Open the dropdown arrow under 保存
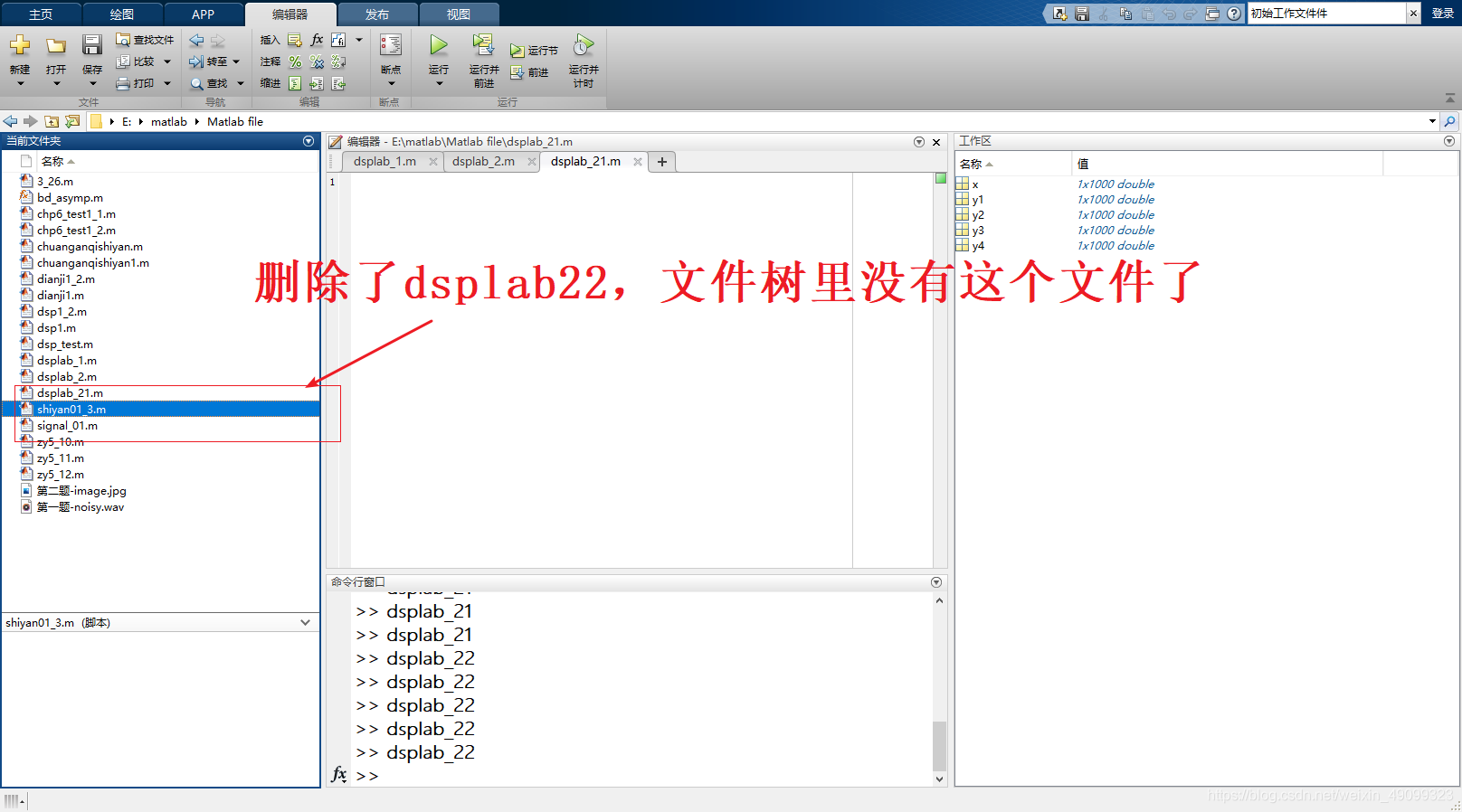The height and width of the screenshot is (812, 1462). click(92, 84)
